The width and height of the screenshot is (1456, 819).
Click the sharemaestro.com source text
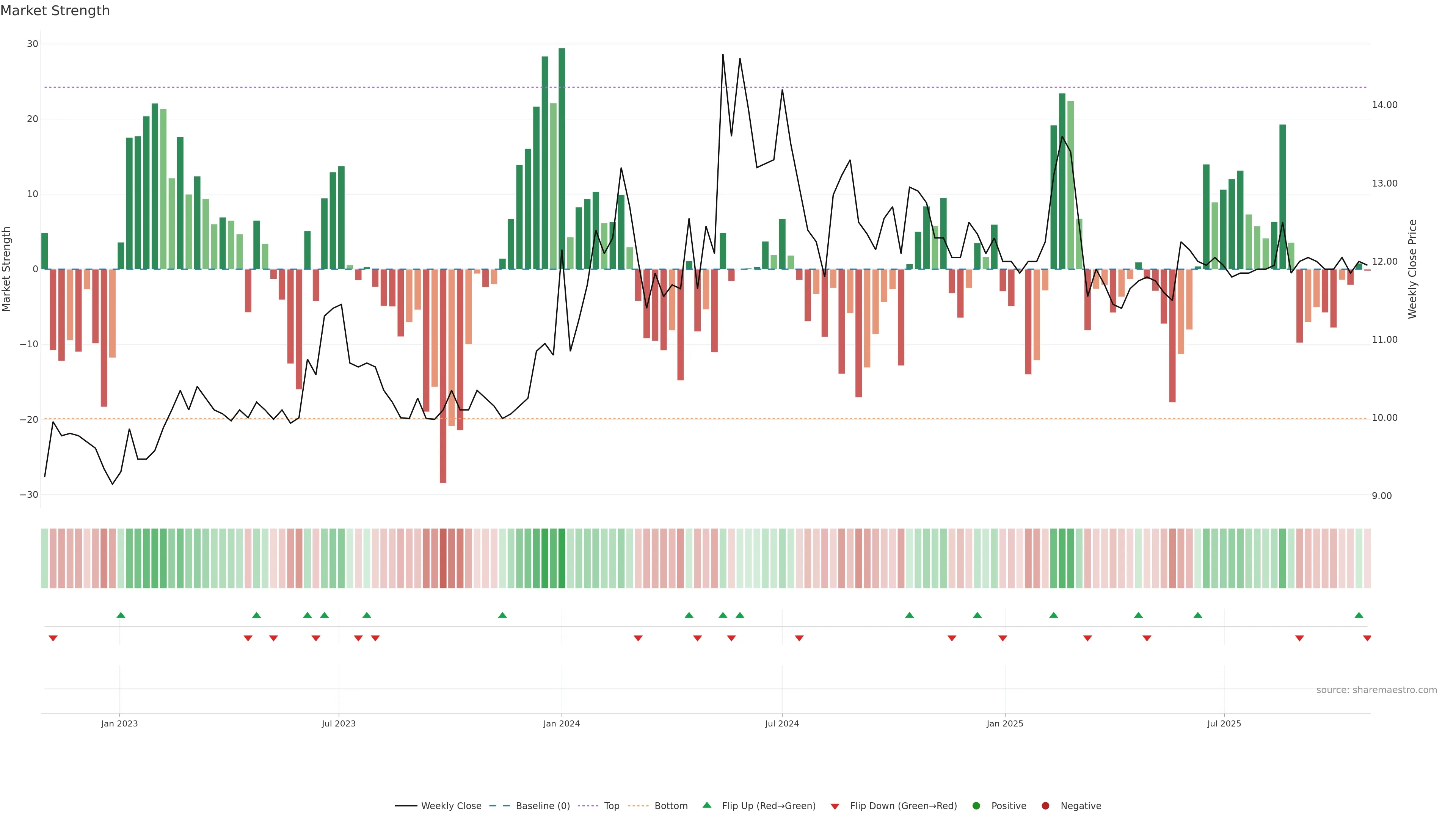1376,690
